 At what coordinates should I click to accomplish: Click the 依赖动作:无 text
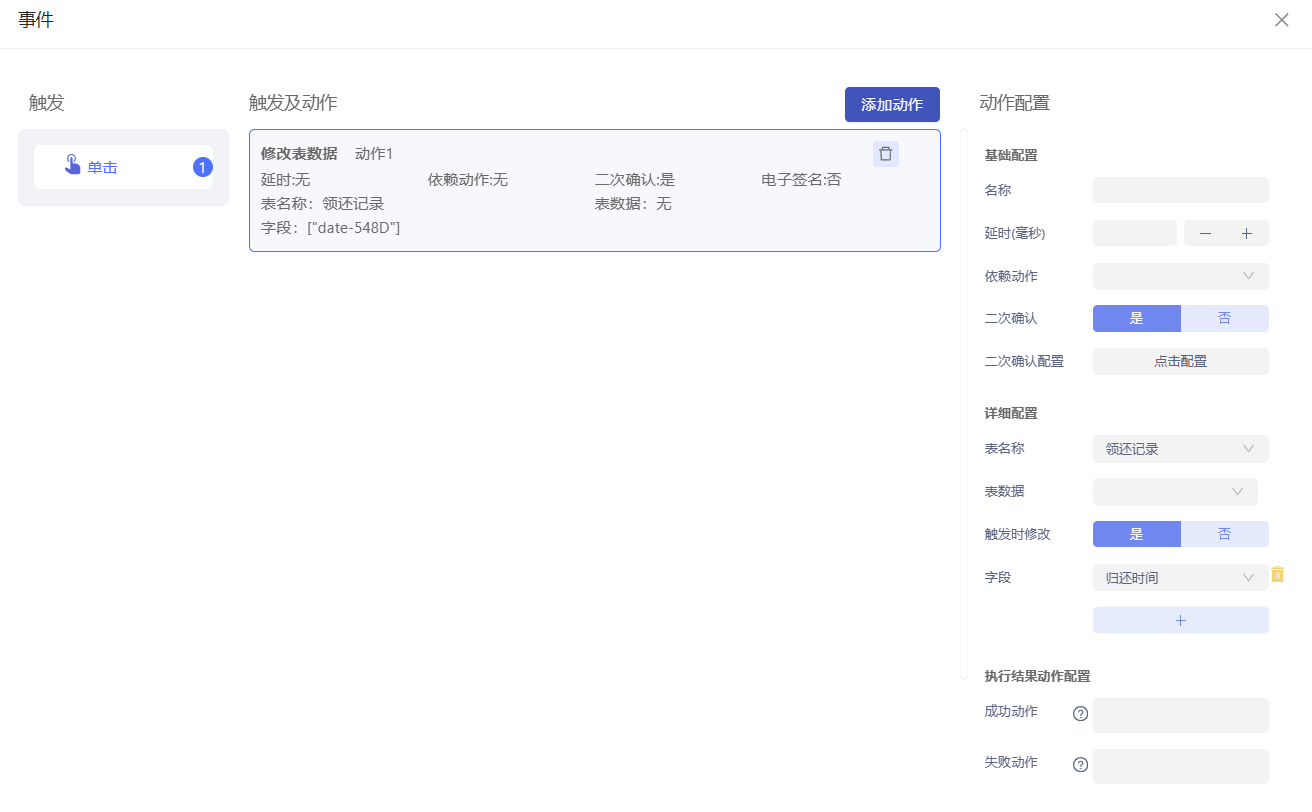[x=468, y=179]
